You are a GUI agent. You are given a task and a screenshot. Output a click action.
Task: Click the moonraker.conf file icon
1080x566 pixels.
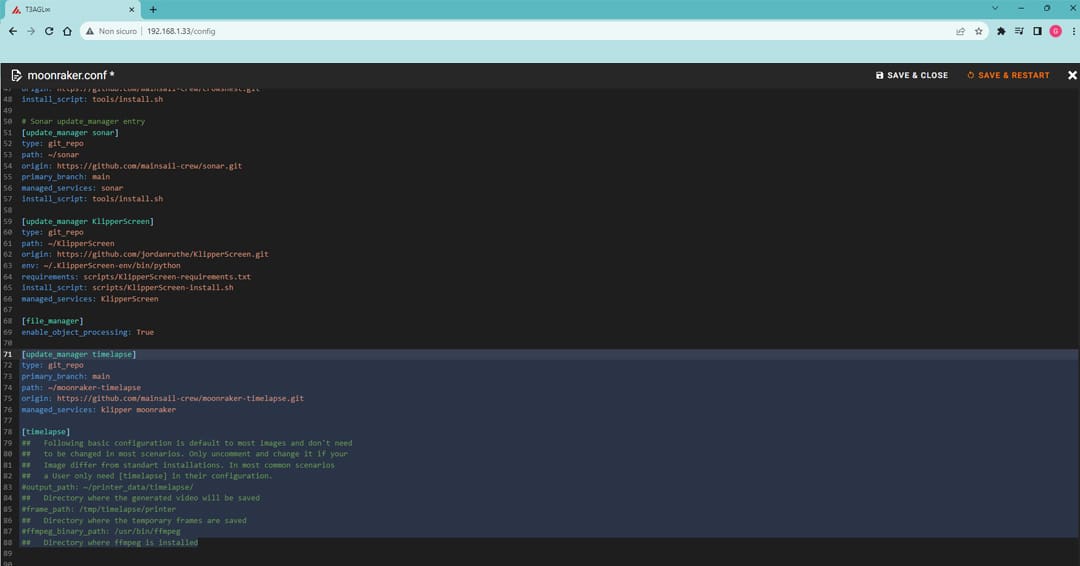[x=16, y=75]
